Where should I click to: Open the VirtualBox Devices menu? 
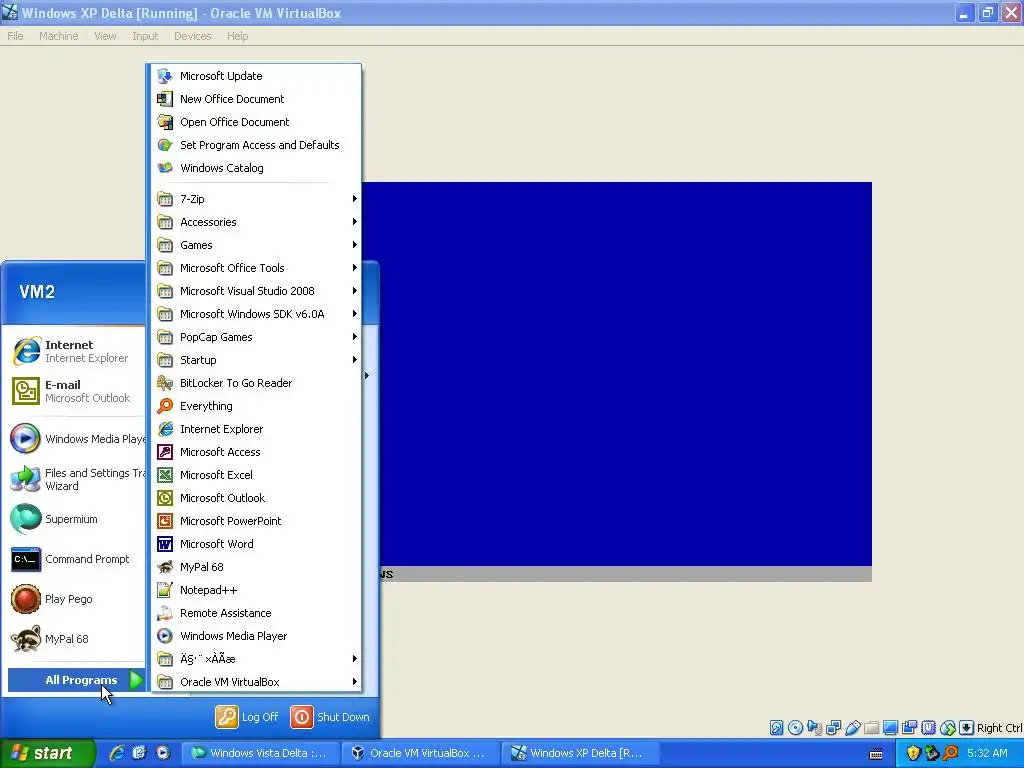[193, 36]
